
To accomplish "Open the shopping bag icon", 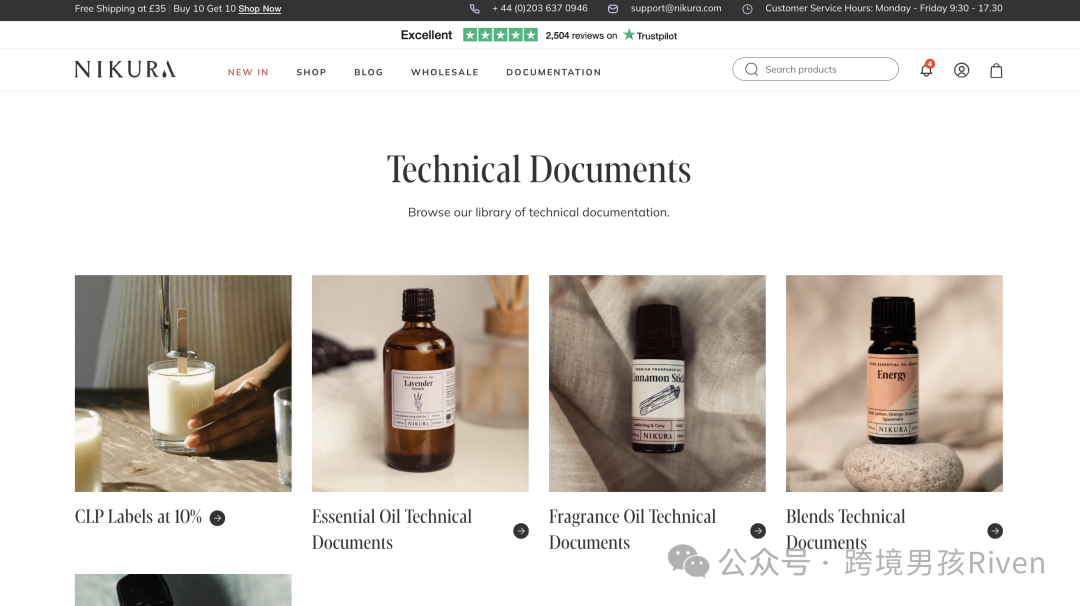I will tap(996, 70).
